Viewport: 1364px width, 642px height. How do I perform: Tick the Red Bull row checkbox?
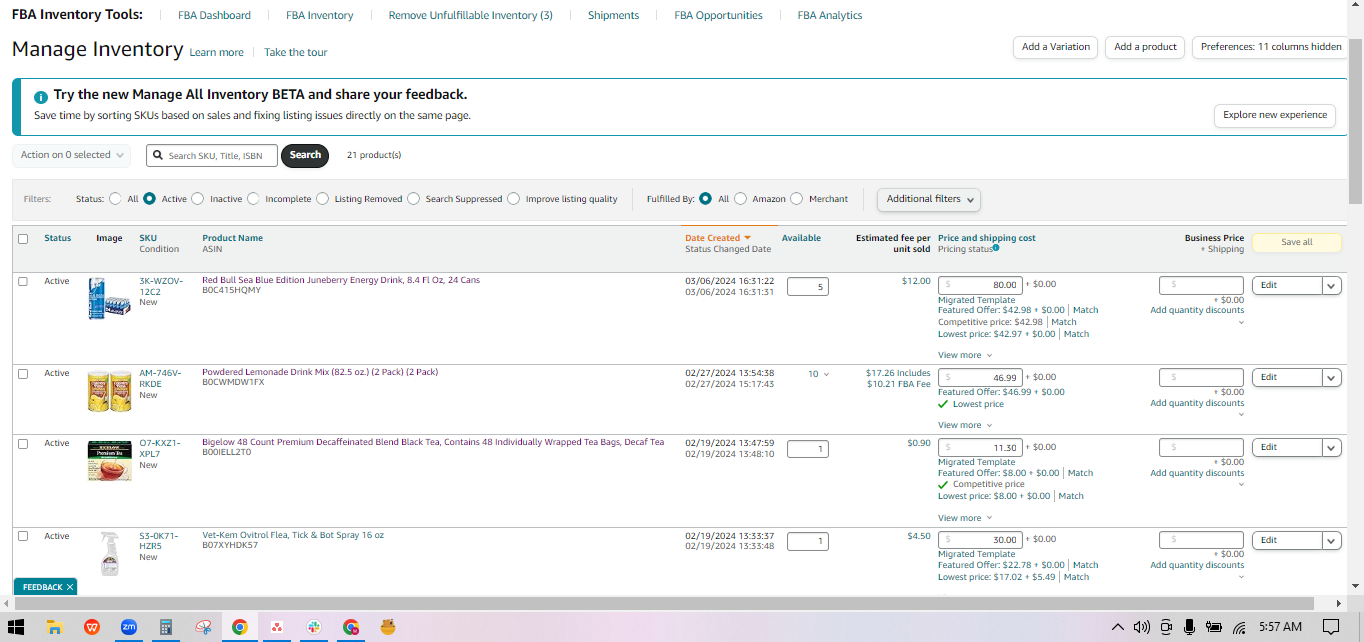click(23, 281)
